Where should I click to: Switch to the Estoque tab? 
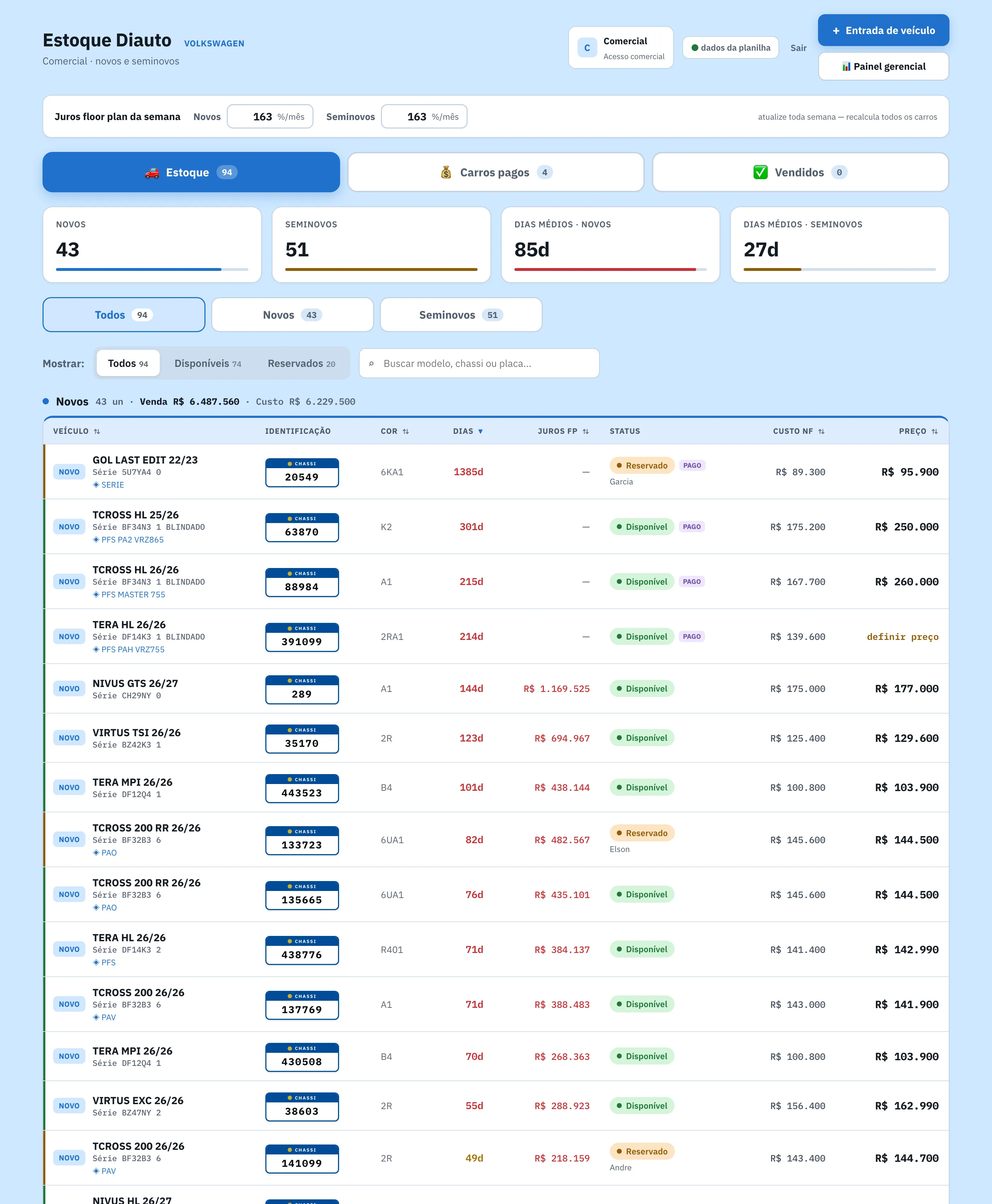click(191, 172)
